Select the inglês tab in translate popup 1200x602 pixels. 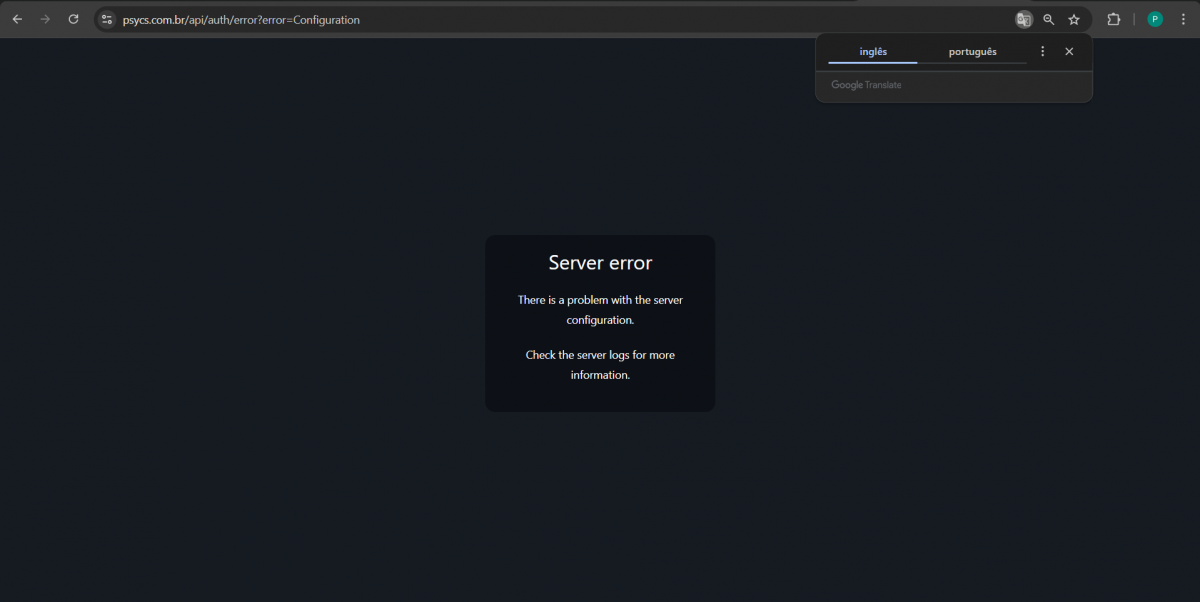click(873, 52)
